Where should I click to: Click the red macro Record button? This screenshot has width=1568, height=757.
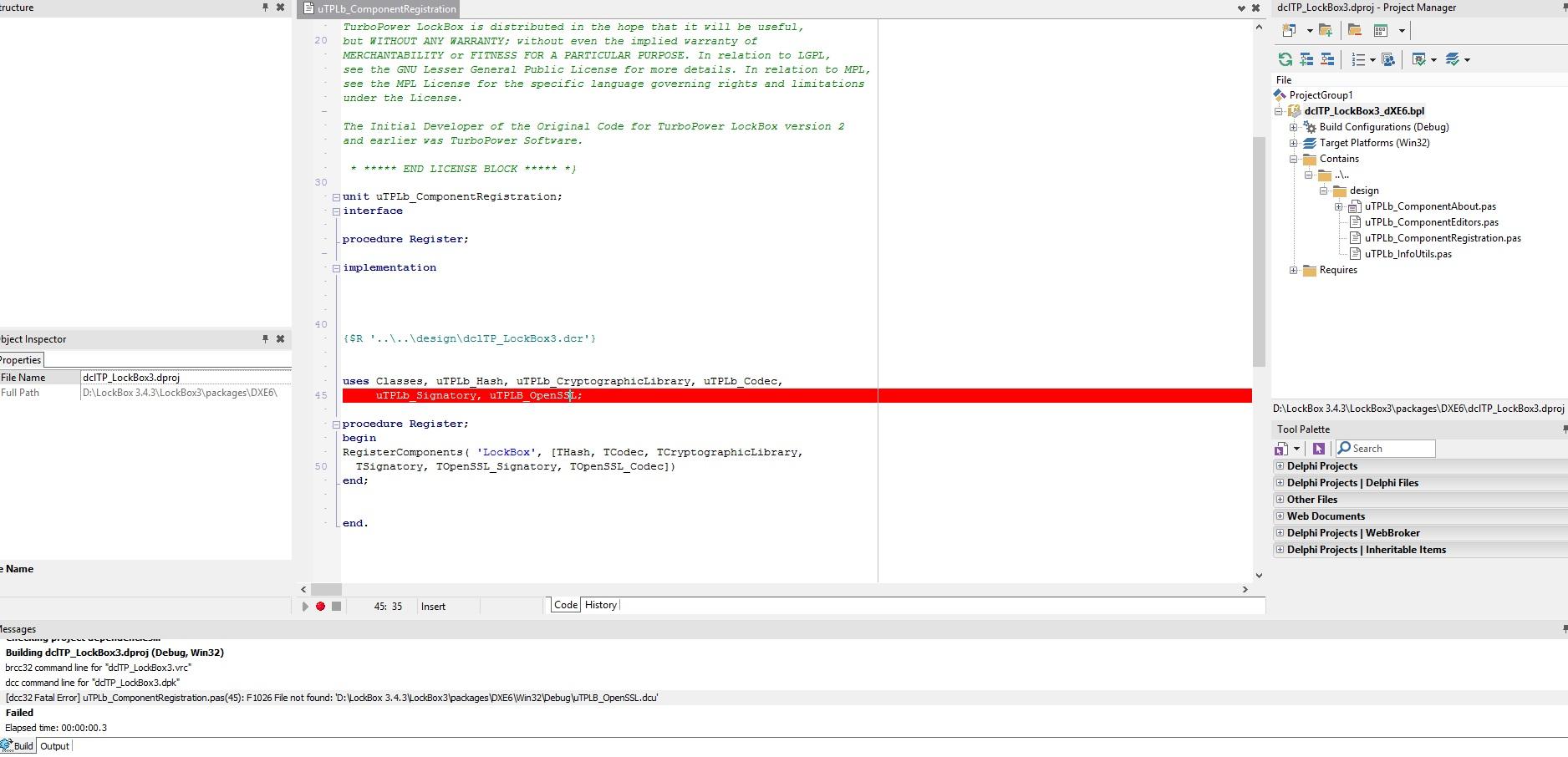pos(320,607)
